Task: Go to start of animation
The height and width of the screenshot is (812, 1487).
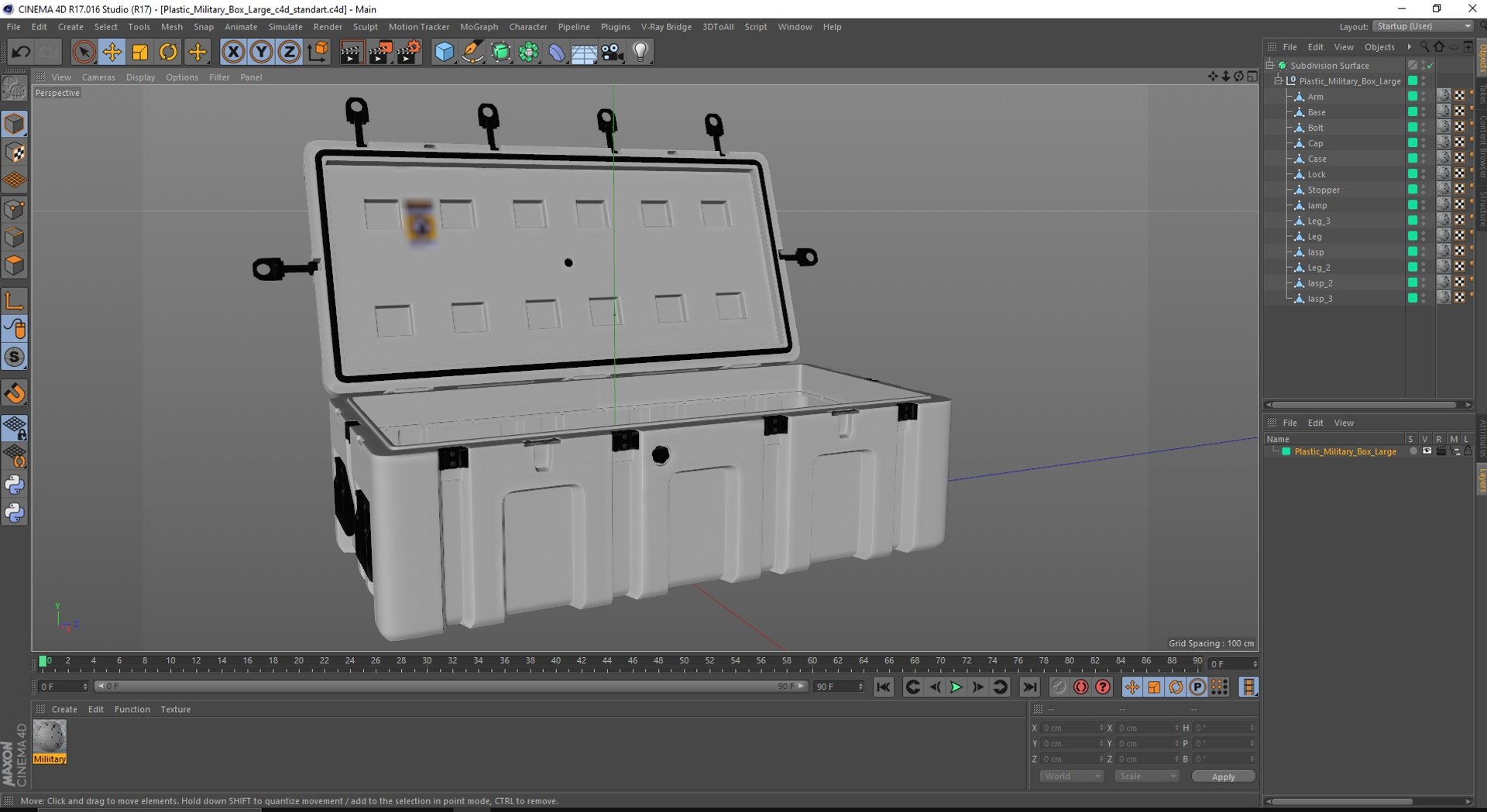Action: tap(884, 687)
